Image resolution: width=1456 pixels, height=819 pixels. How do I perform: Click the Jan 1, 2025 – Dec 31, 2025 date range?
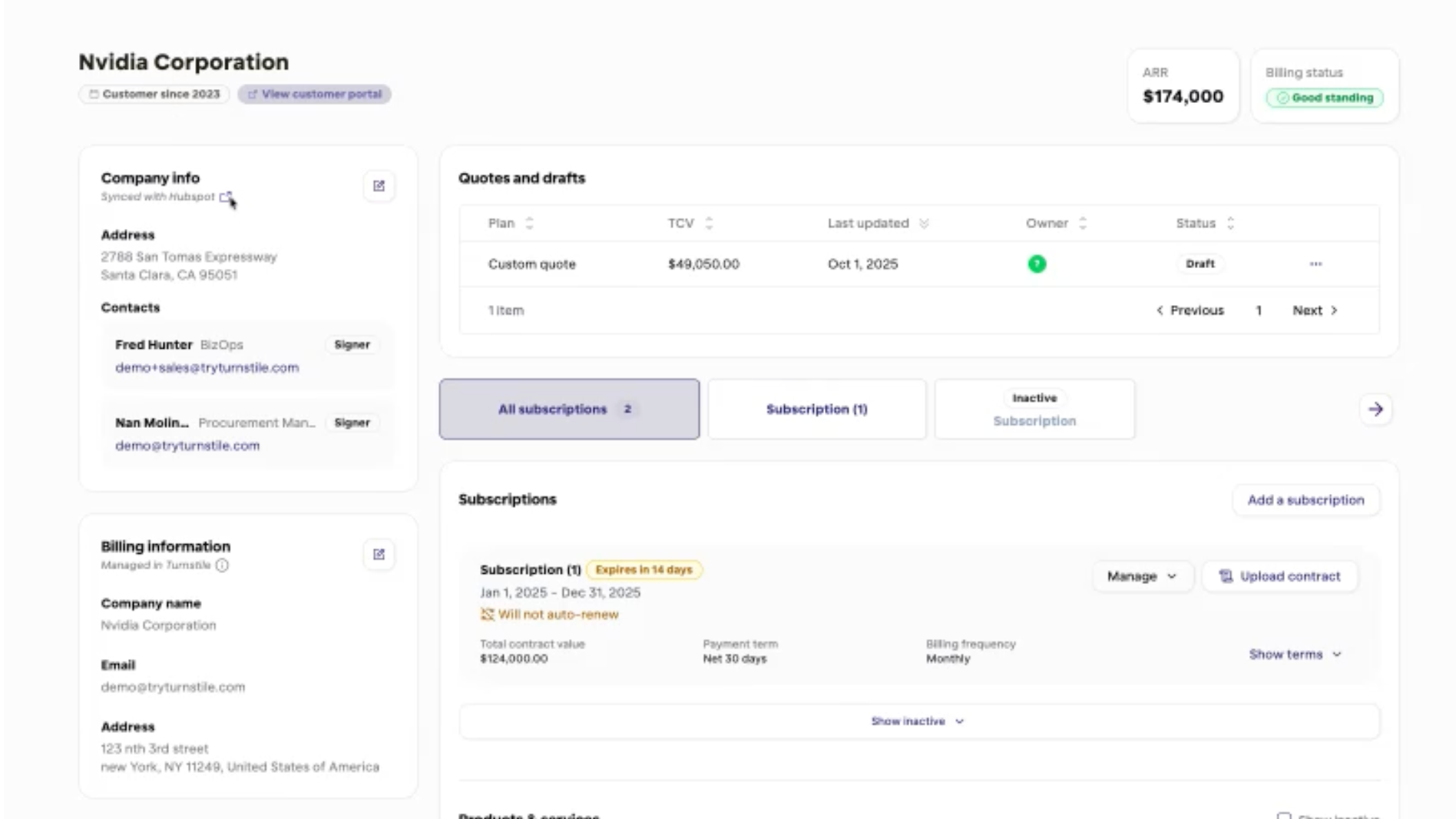560,593
